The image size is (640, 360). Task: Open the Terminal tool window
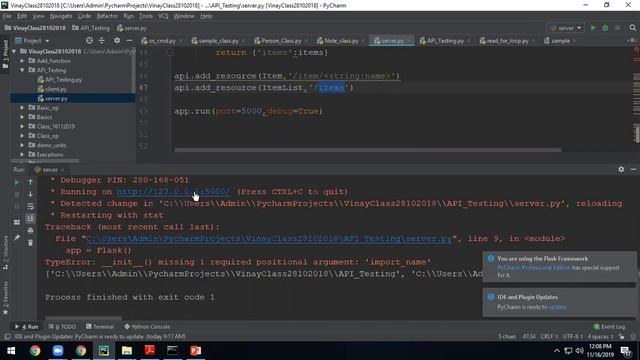100,327
